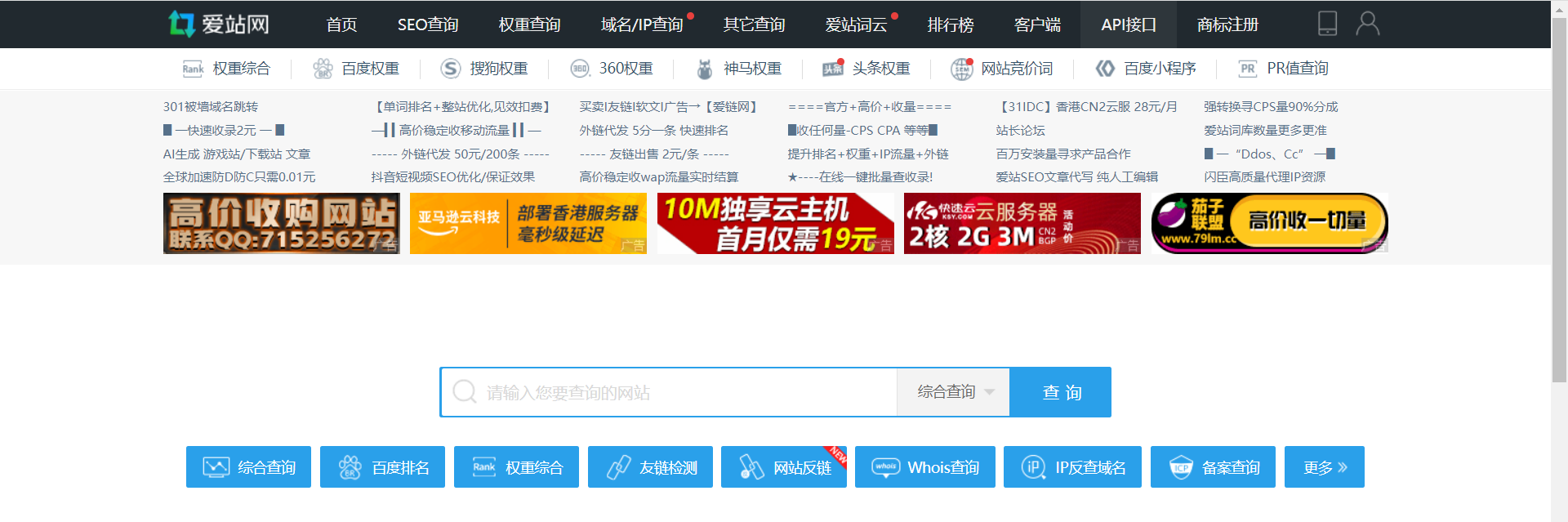The height and width of the screenshot is (522, 1568).
Task: Click the 360 icon beside 360权重
Action: pyautogui.click(x=580, y=69)
